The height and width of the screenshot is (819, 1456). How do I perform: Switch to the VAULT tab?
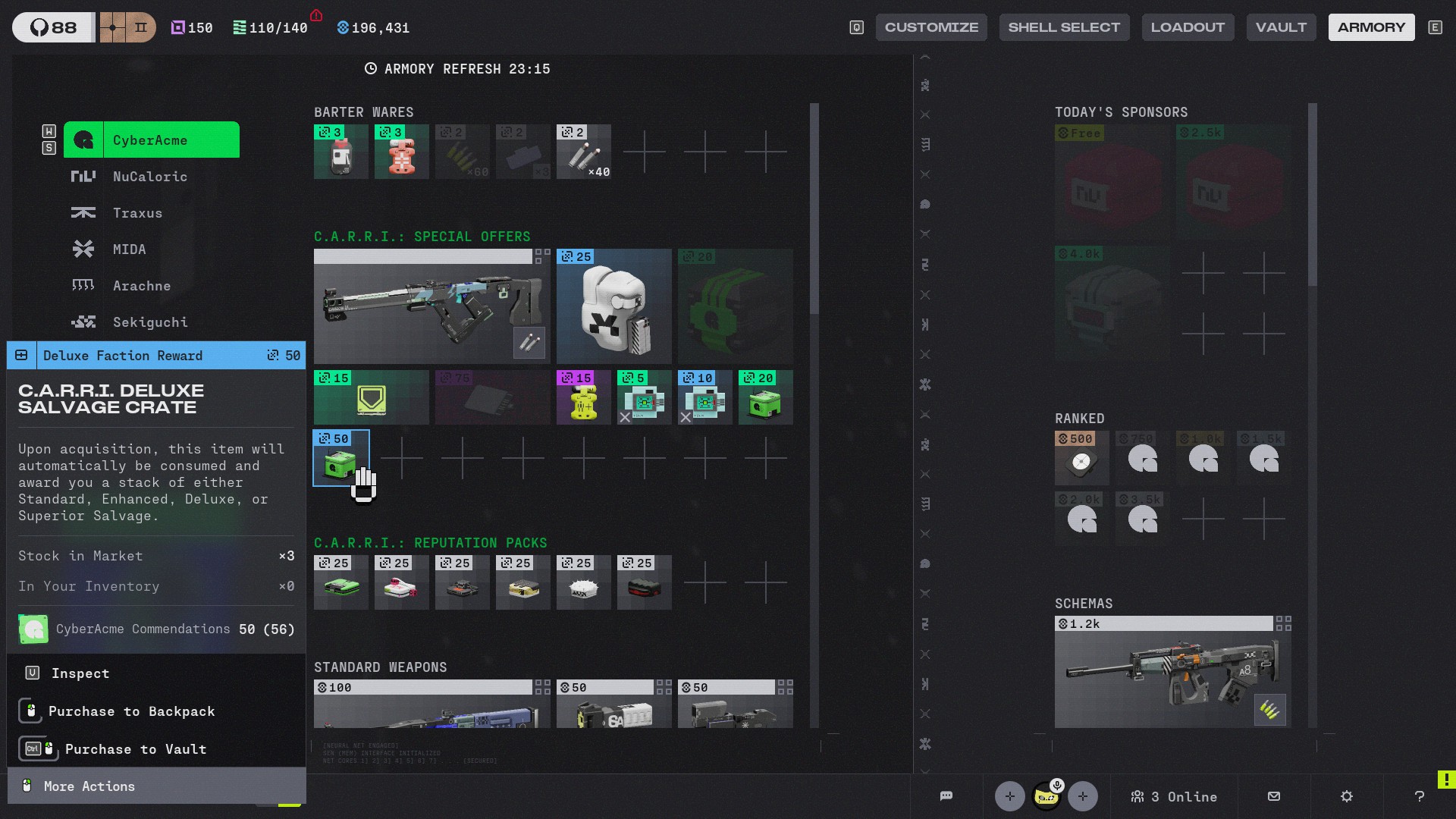pyautogui.click(x=1281, y=27)
